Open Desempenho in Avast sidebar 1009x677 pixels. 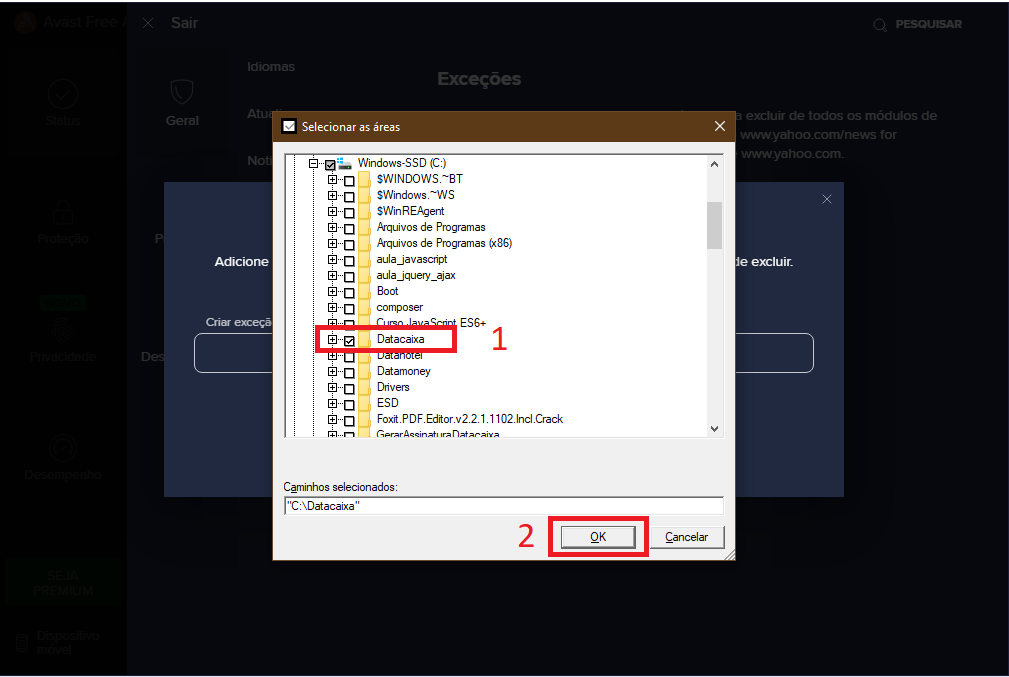pos(63,458)
